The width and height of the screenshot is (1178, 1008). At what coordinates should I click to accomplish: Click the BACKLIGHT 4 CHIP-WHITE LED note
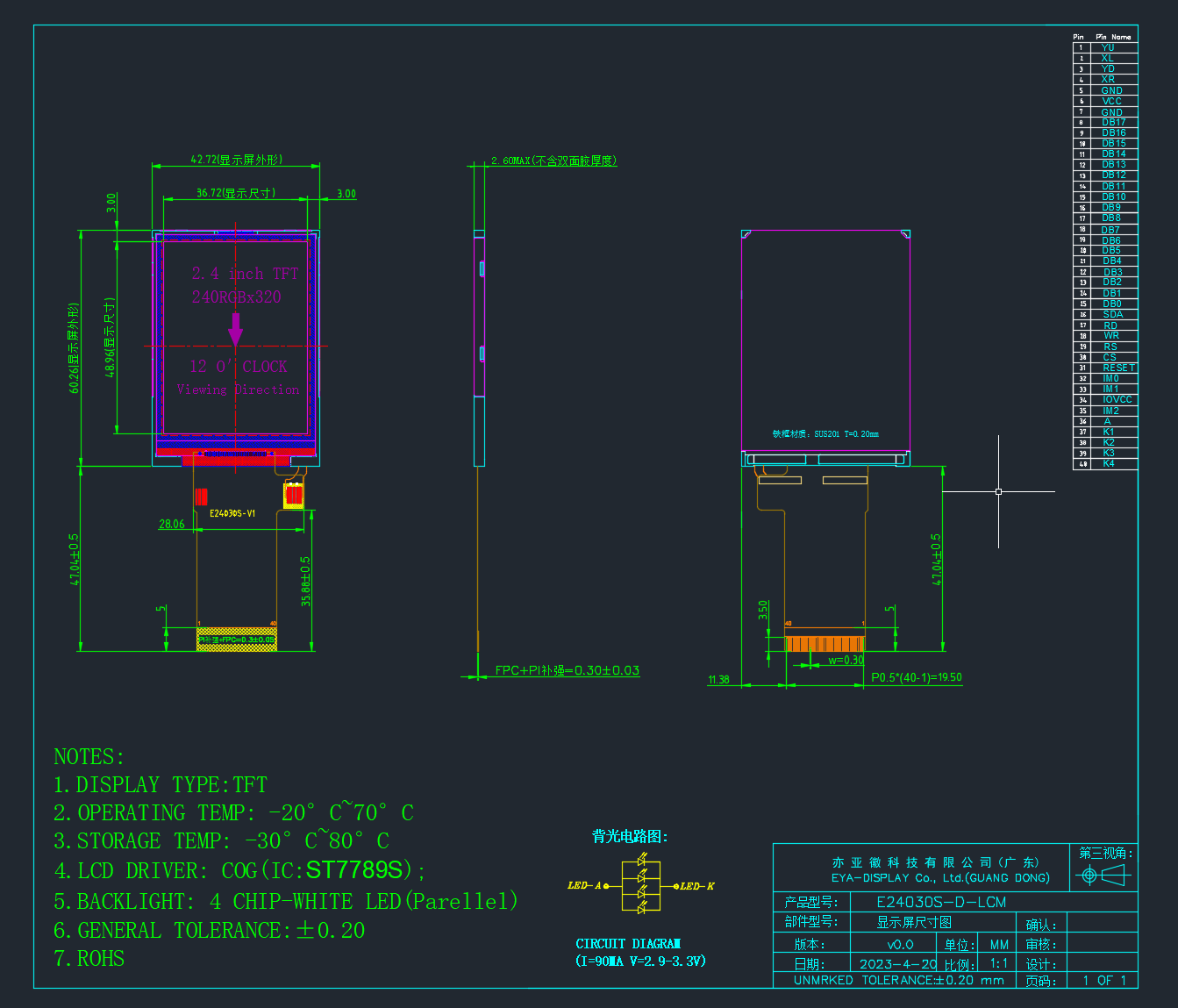(x=286, y=901)
